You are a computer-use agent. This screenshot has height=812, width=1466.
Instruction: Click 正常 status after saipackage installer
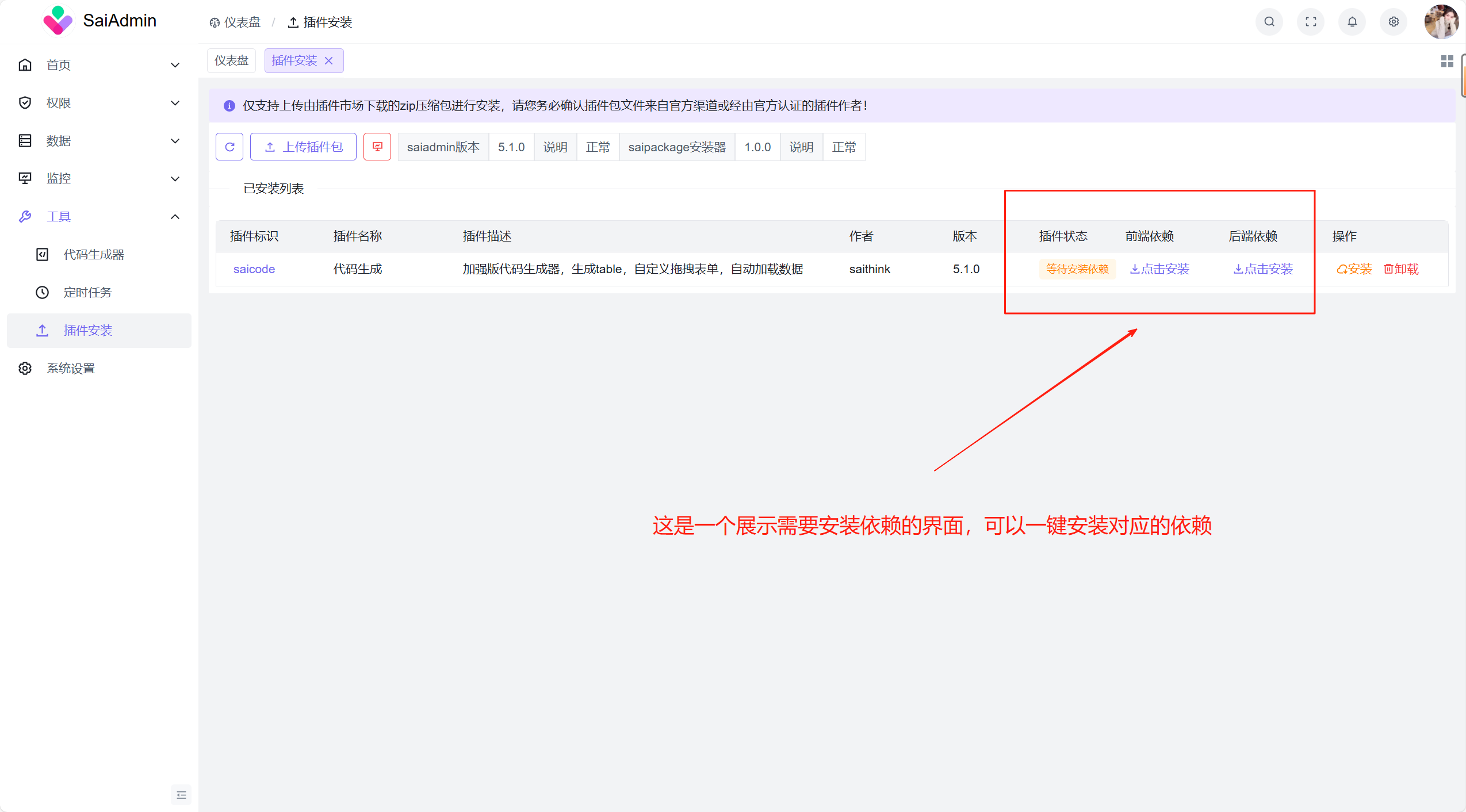(x=844, y=147)
